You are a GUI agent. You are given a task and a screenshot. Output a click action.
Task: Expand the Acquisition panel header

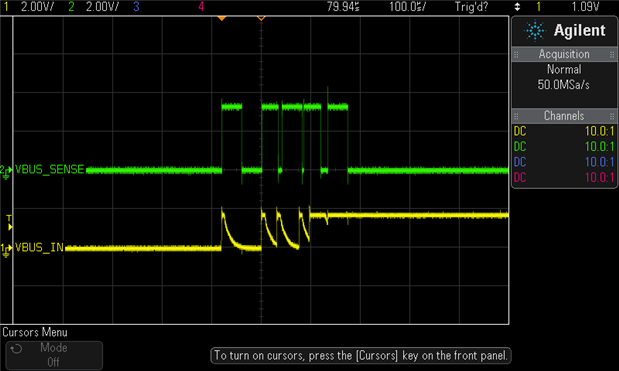[564, 54]
